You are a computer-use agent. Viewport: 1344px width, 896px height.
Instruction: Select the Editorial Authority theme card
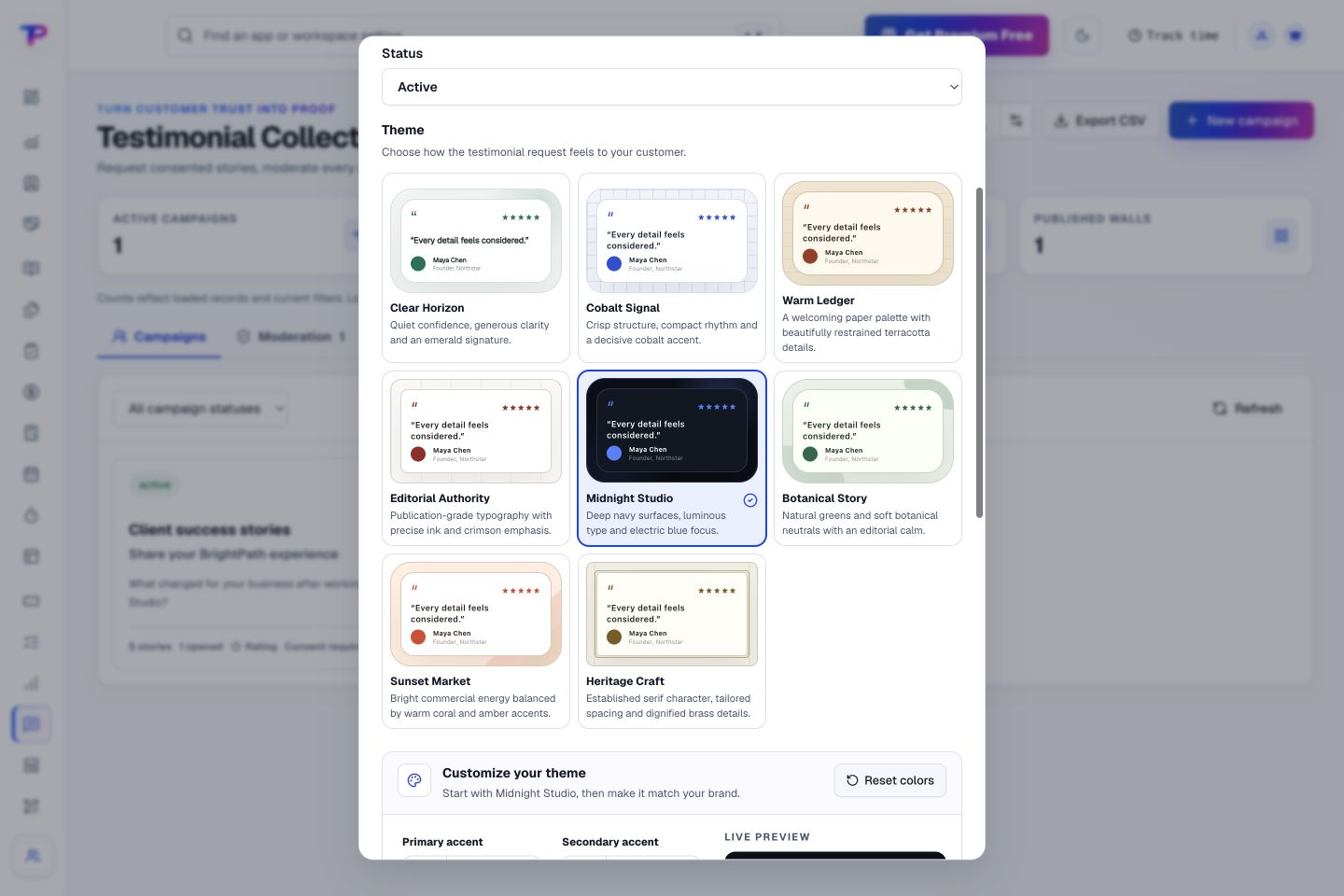(x=476, y=458)
